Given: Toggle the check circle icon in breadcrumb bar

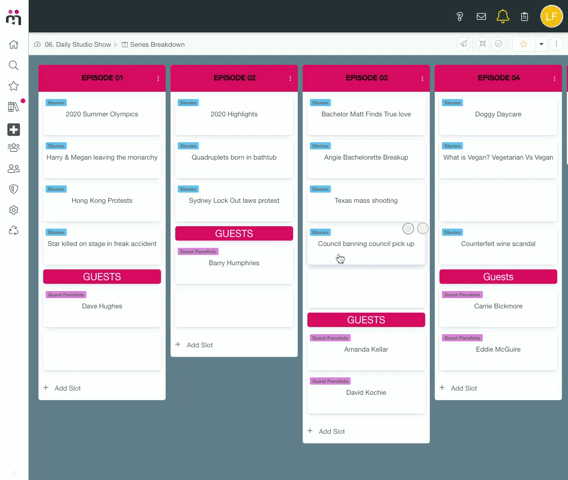Looking at the screenshot, I should coord(498,44).
